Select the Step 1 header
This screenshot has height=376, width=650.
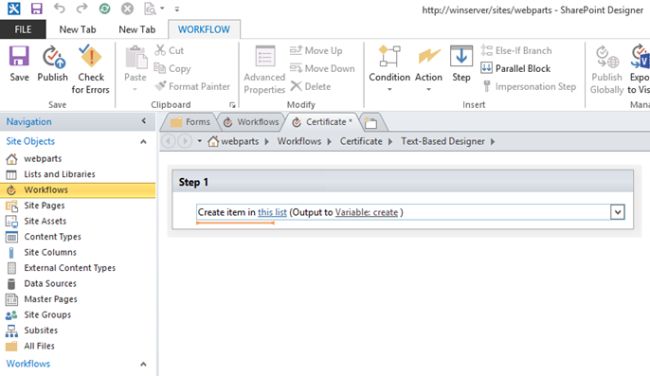click(403, 182)
